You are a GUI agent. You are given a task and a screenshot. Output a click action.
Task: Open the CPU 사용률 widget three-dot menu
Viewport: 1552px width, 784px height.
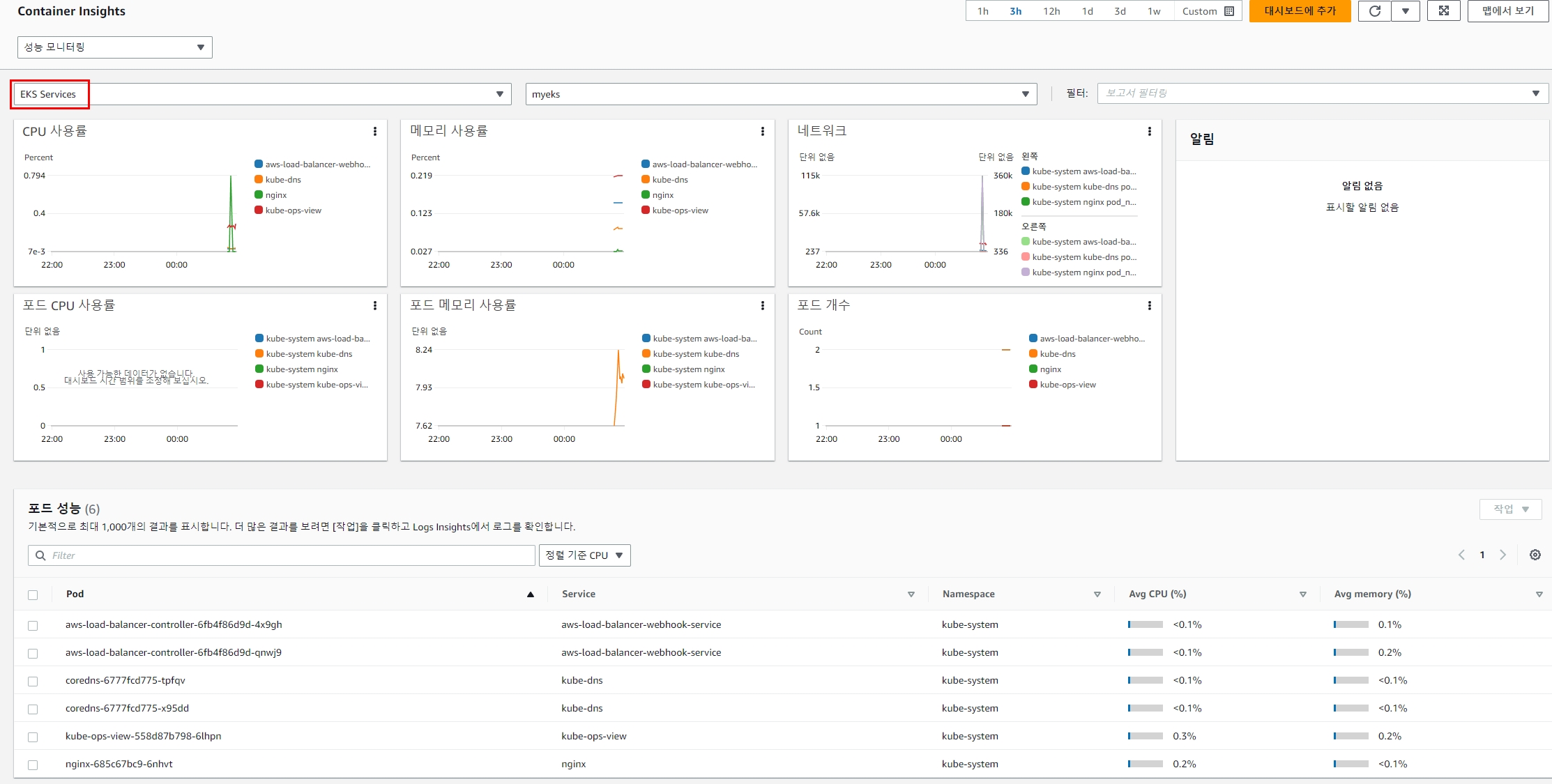click(x=375, y=131)
